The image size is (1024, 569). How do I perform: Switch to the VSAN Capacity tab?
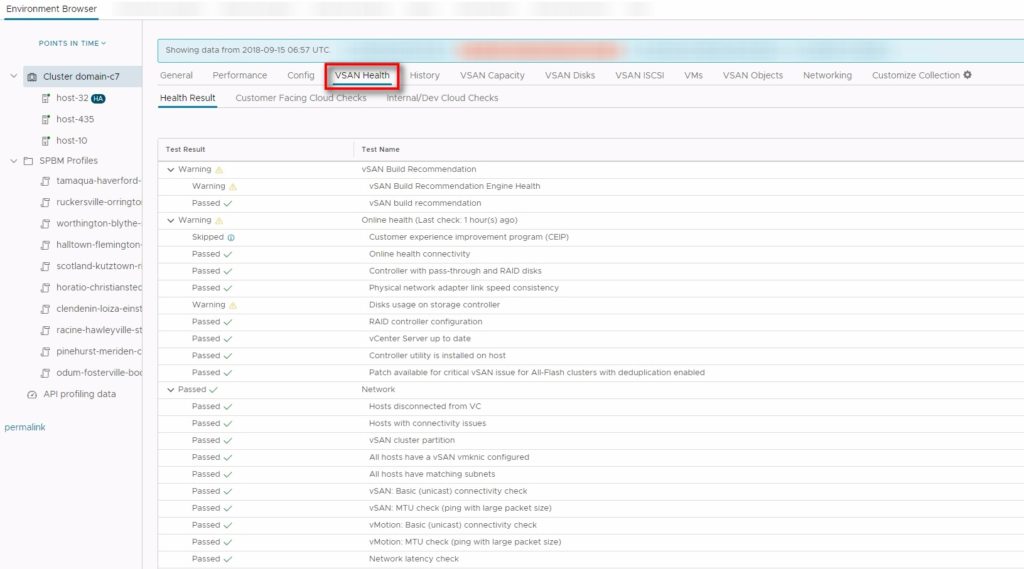point(492,75)
